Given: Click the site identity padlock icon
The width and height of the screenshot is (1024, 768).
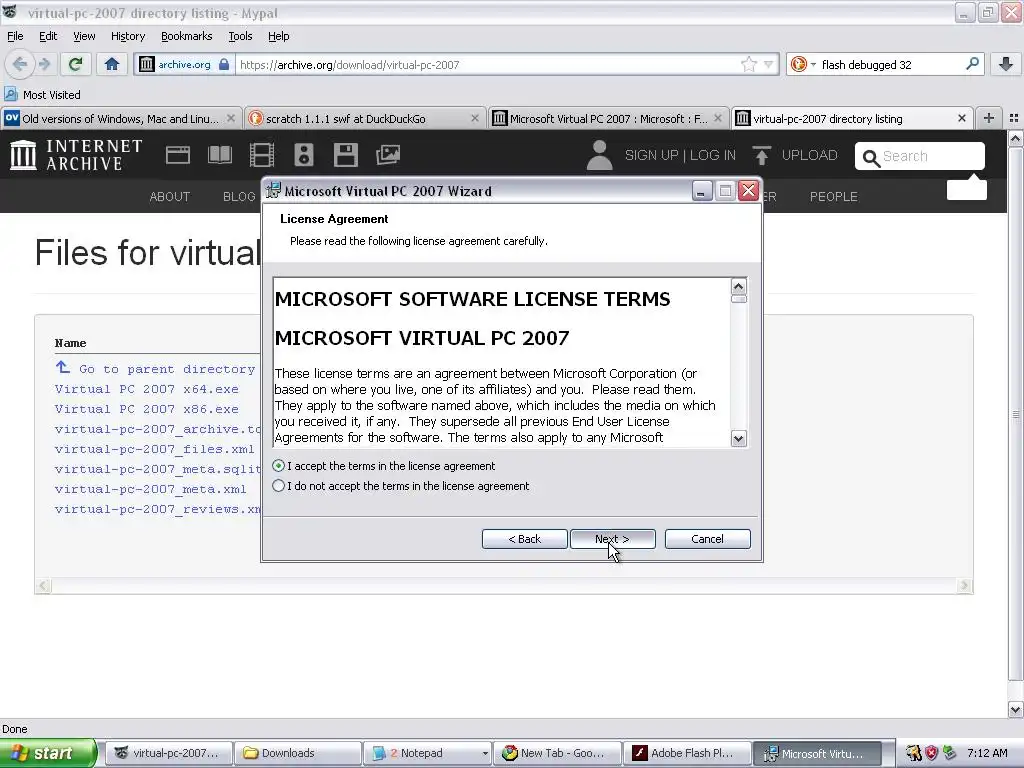Looking at the screenshot, I should click(224, 64).
